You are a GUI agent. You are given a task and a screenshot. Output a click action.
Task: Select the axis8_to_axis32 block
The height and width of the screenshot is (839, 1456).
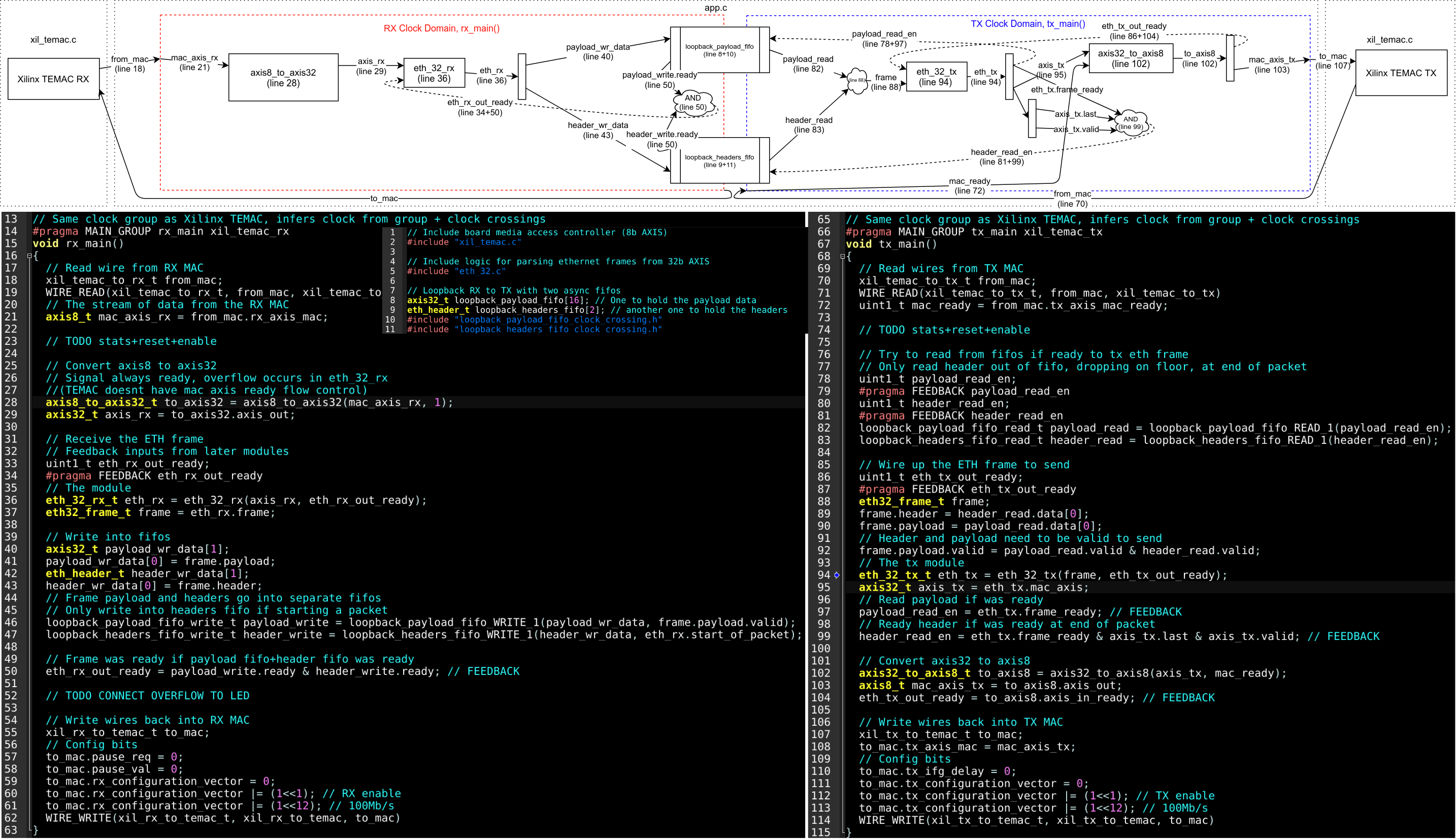pyautogui.click(x=283, y=78)
